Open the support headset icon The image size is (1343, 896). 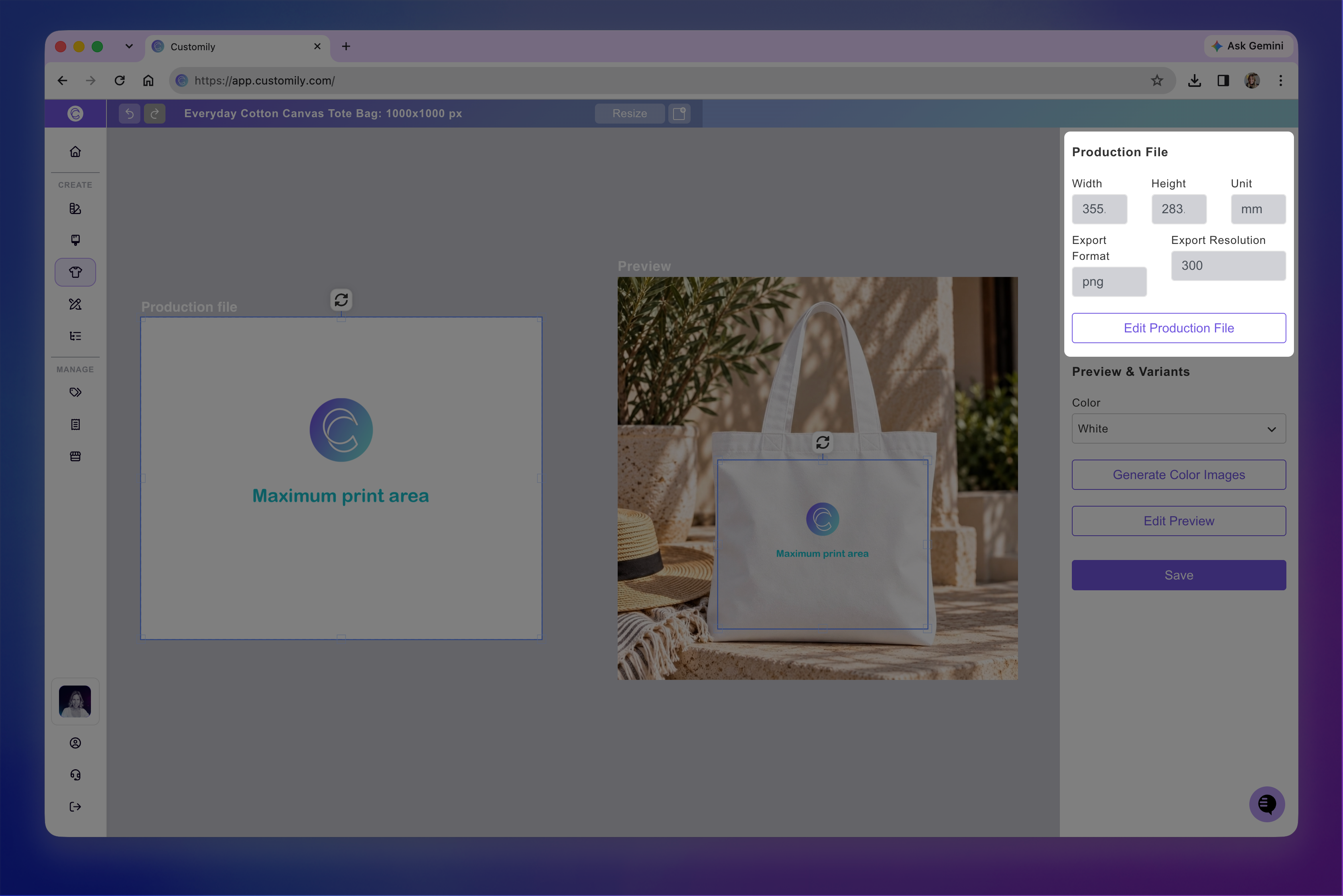click(75, 775)
